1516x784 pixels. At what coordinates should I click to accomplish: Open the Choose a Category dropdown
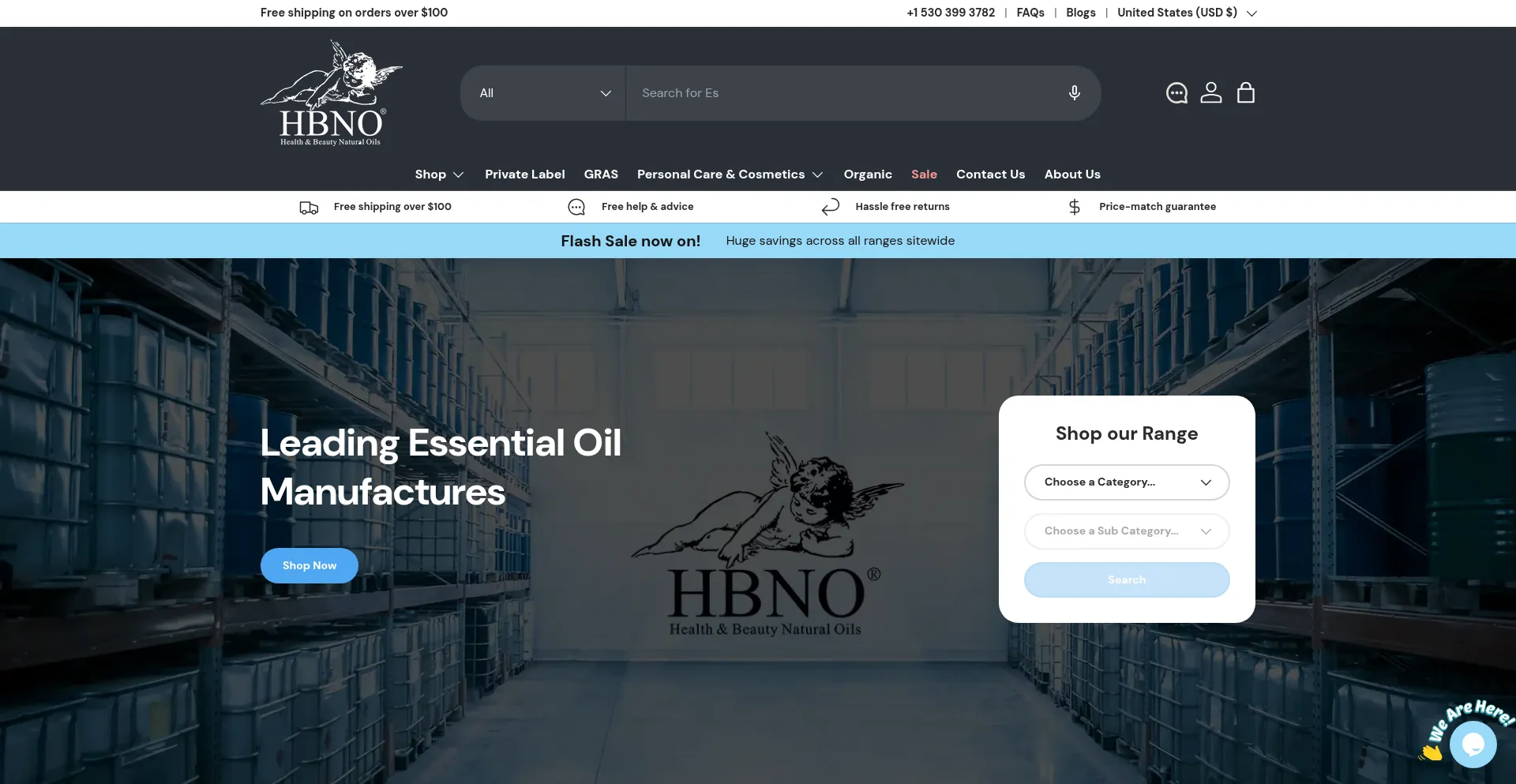pyautogui.click(x=1127, y=482)
